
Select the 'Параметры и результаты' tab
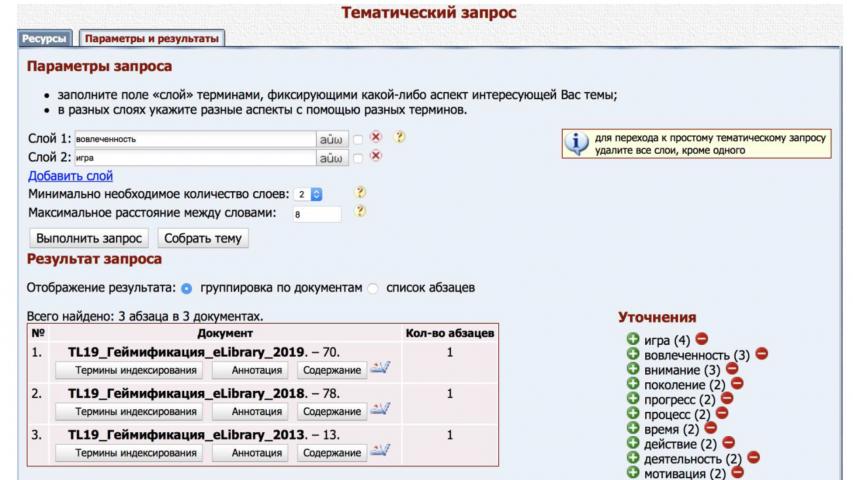[152, 38]
